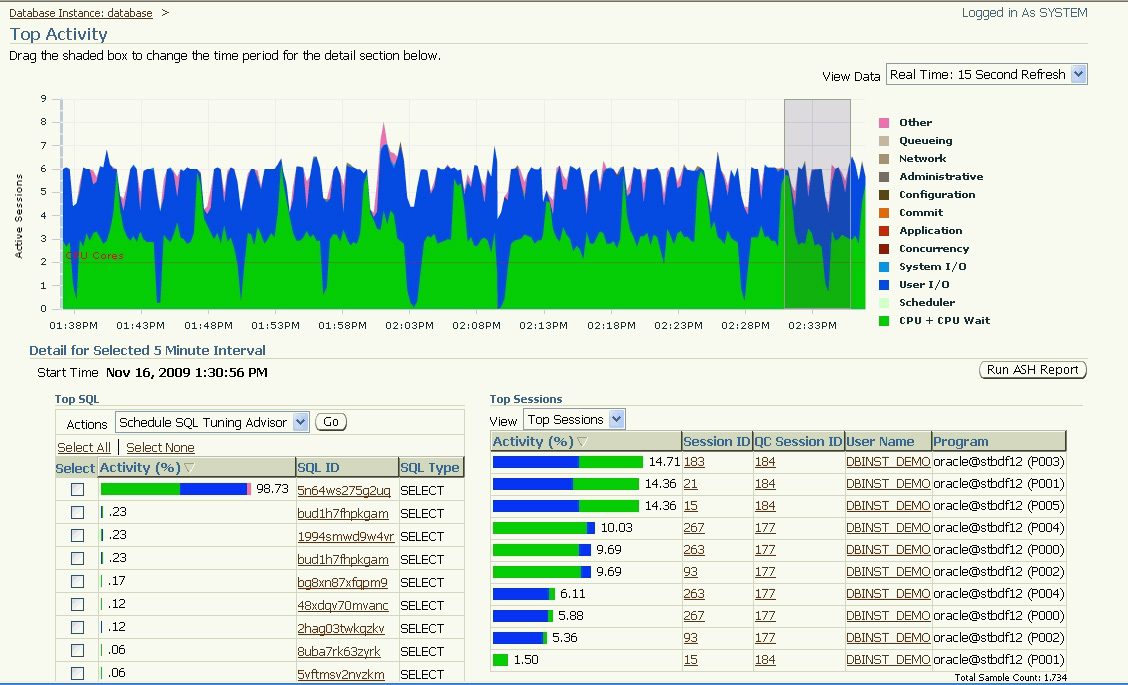The image size is (1128, 685).
Task: Click the User I/O legend color square
Action: click(x=884, y=285)
